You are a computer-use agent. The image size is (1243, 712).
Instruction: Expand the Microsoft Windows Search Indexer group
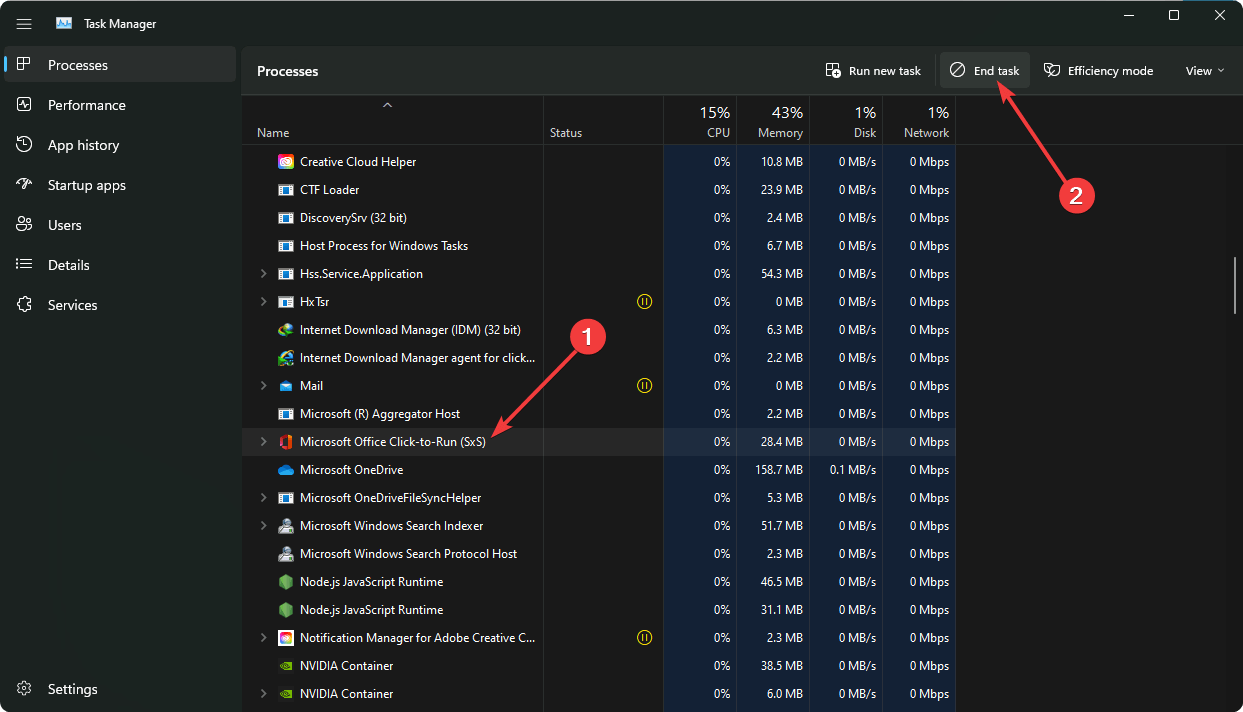tap(263, 526)
